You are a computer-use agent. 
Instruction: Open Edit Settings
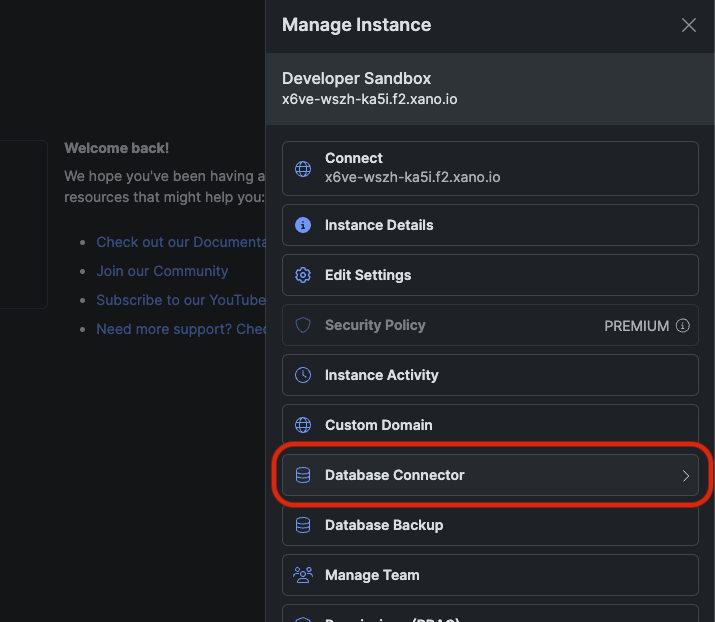(x=490, y=275)
